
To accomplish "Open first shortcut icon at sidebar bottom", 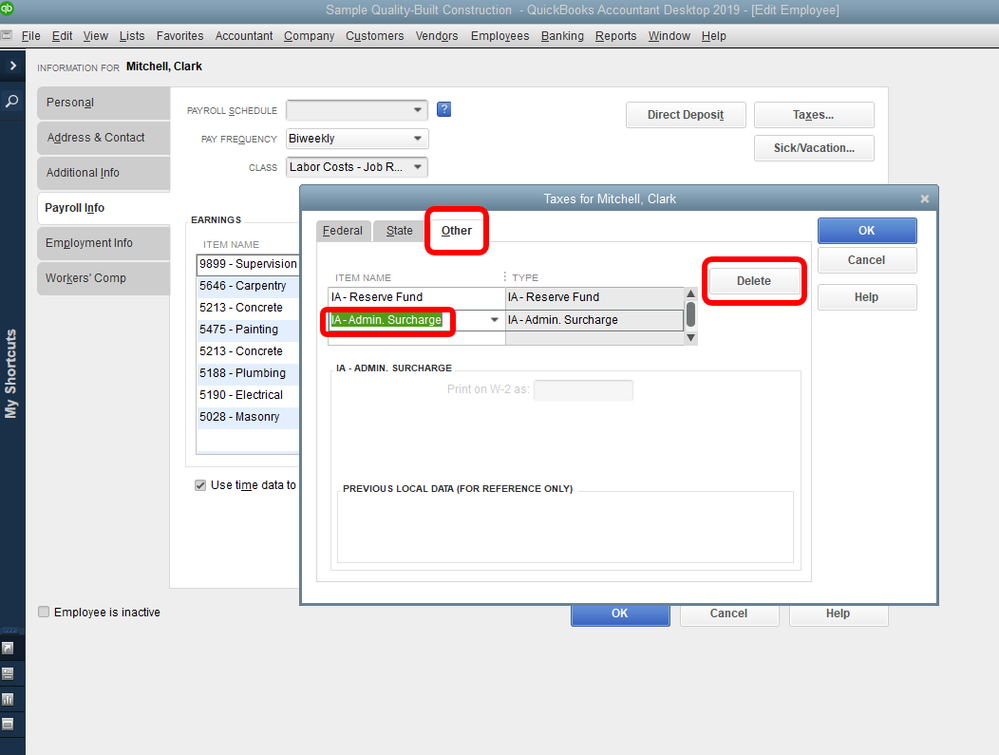I will pos(8,648).
